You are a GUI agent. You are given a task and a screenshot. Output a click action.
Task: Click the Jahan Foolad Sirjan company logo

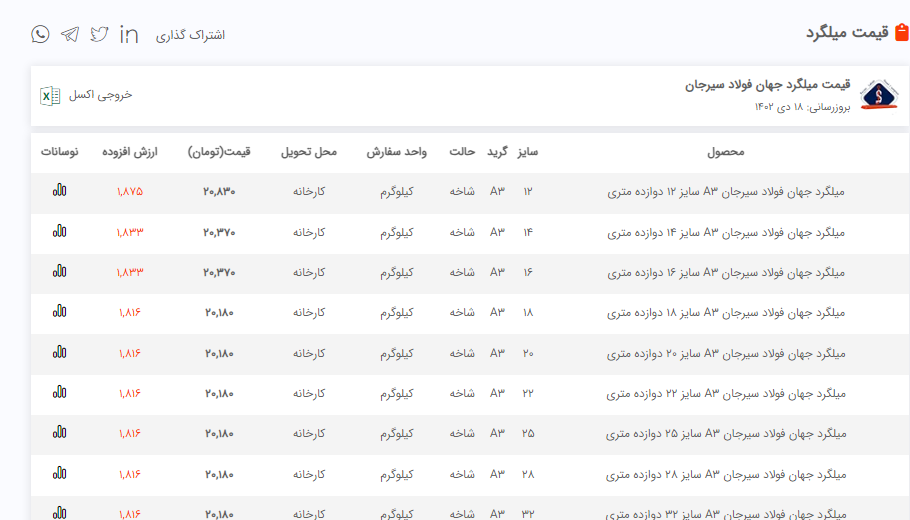click(879, 96)
